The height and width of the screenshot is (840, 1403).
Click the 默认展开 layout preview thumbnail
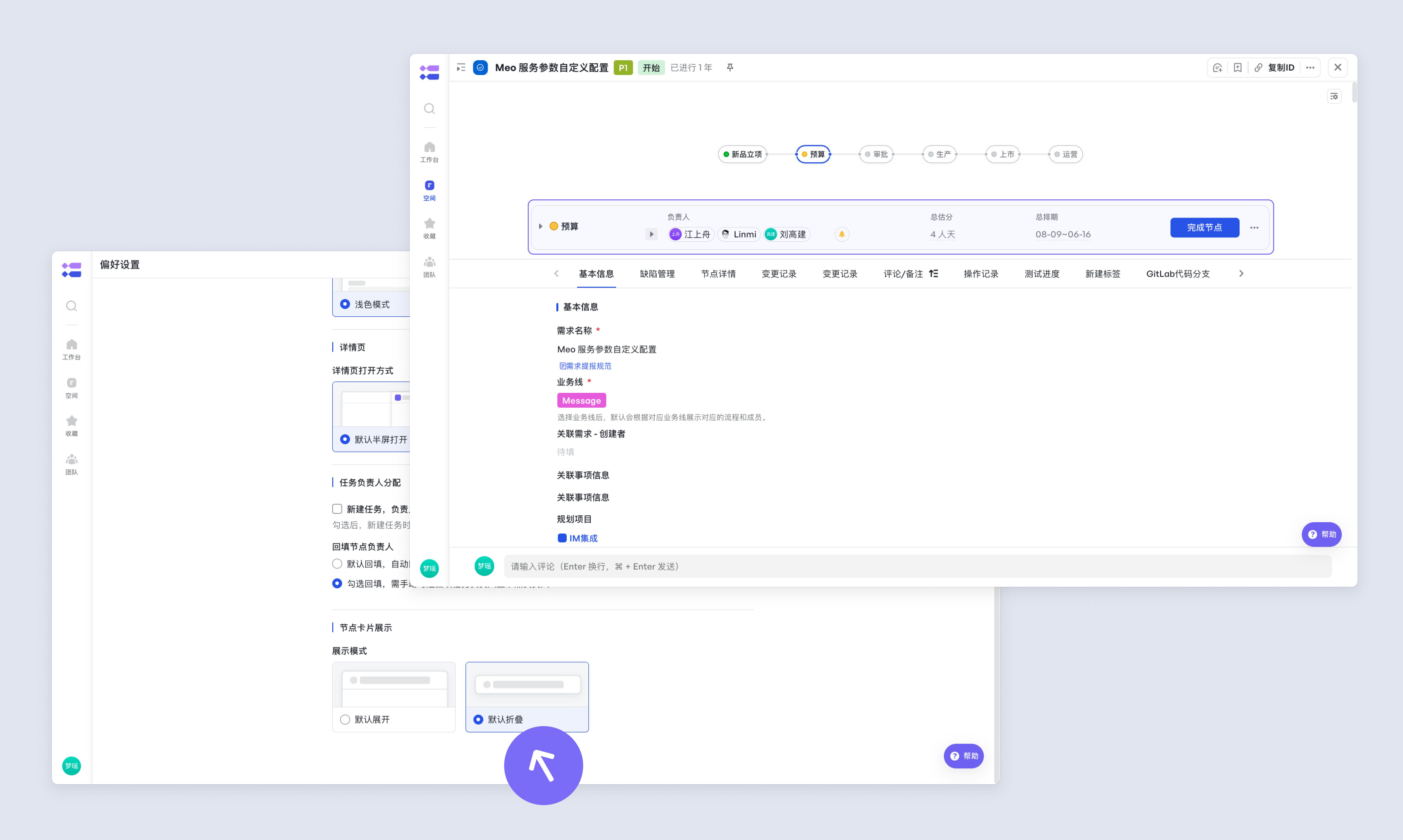(x=394, y=685)
